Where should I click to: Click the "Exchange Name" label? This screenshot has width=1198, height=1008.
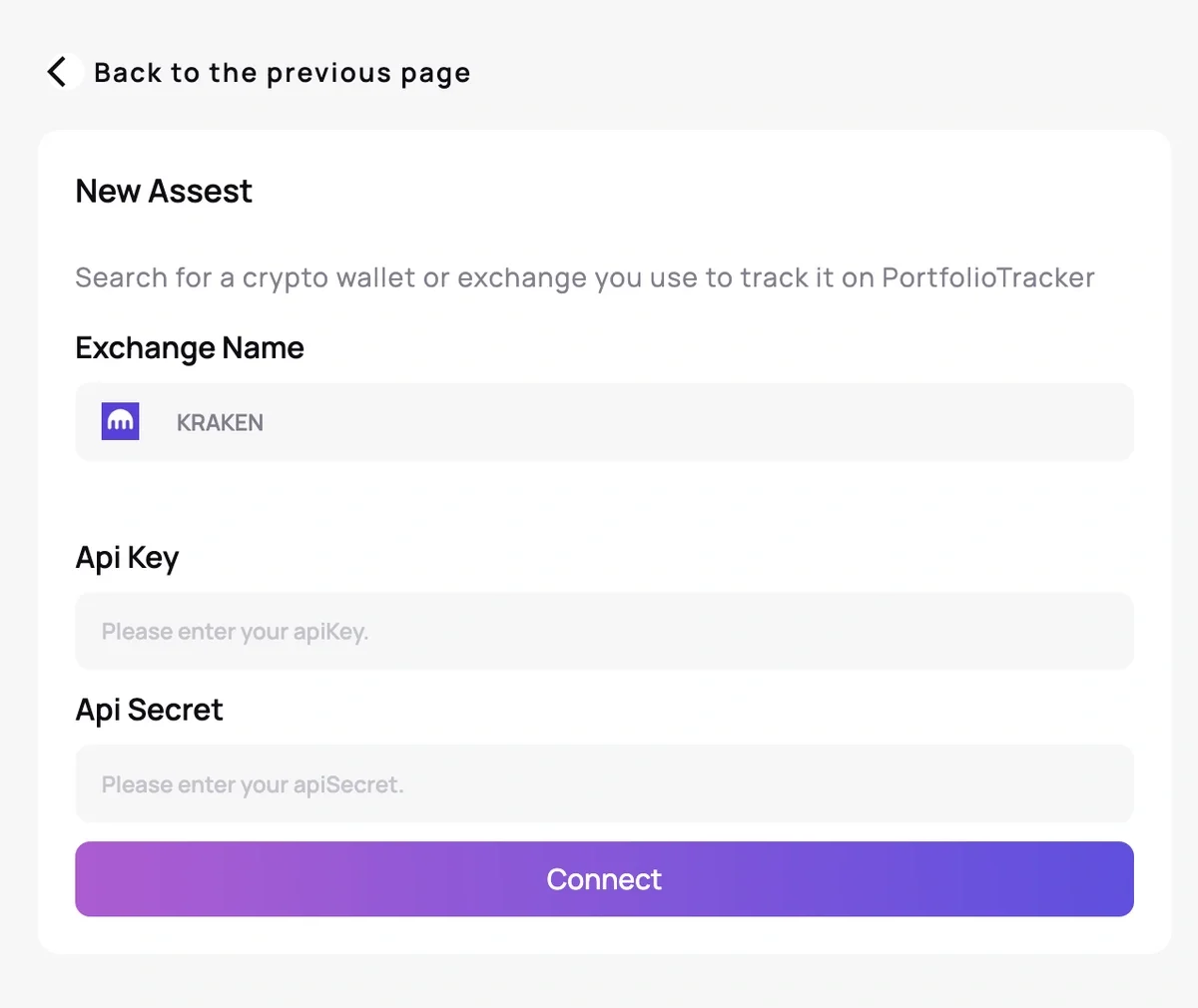(190, 348)
